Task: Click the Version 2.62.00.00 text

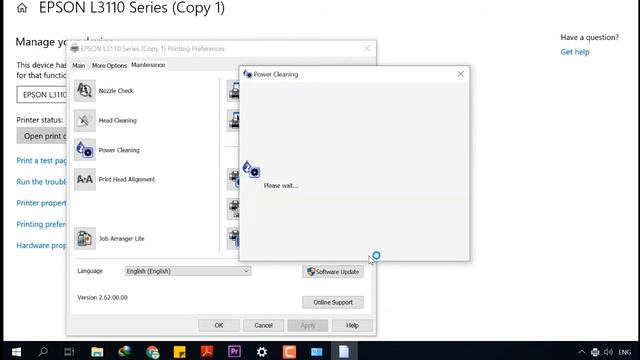Action: 102,298
